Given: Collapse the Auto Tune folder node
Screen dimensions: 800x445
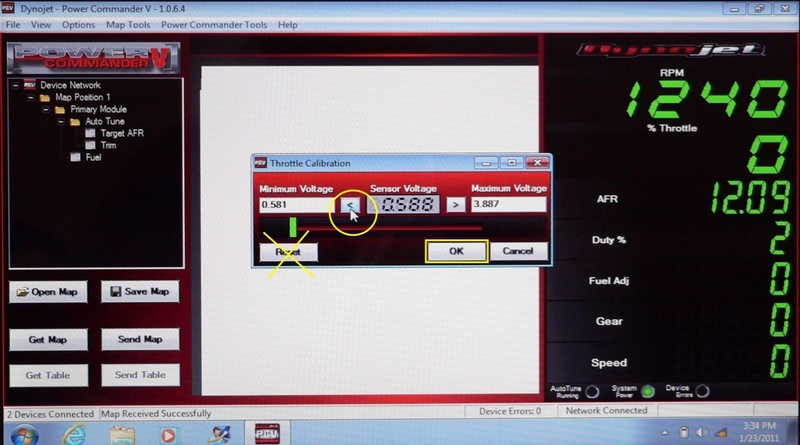Looking at the screenshot, I should (x=61, y=121).
